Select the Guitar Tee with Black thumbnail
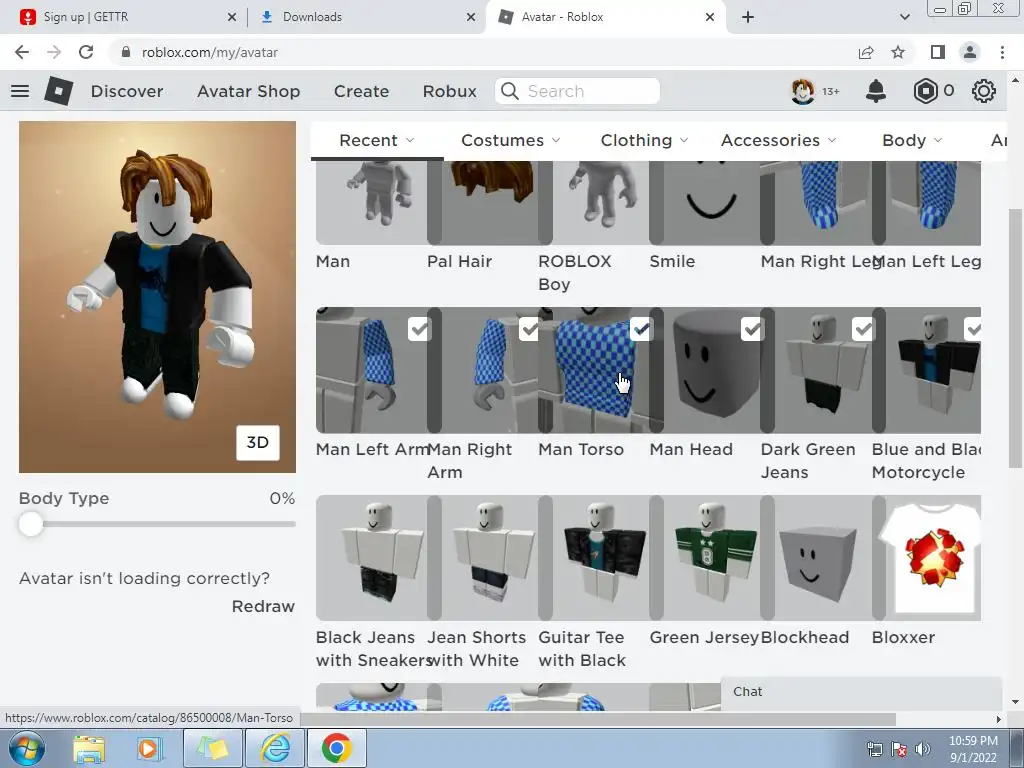Viewport: 1024px width, 768px height. point(593,558)
